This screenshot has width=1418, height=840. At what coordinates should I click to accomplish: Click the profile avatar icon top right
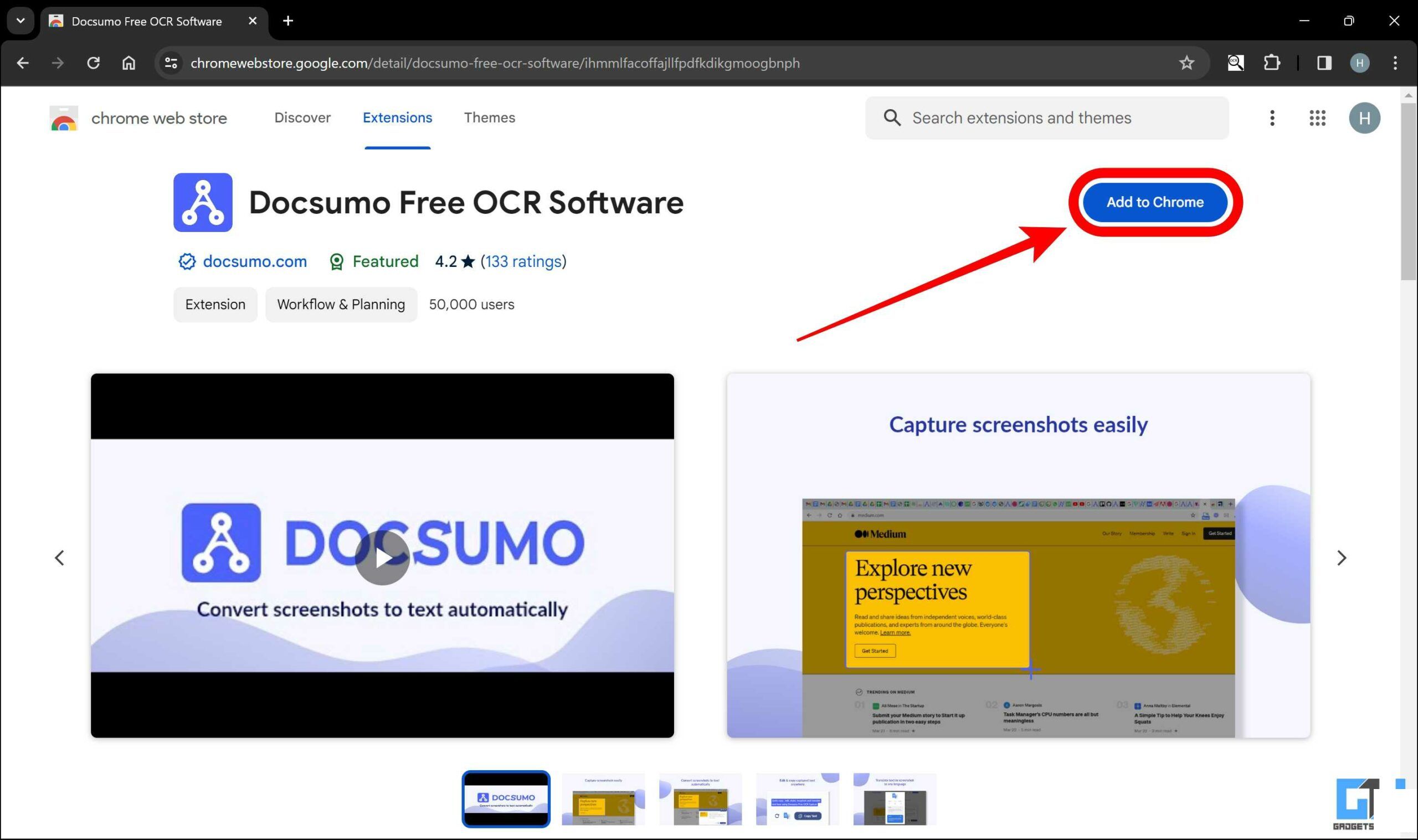pyautogui.click(x=1364, y=118)
